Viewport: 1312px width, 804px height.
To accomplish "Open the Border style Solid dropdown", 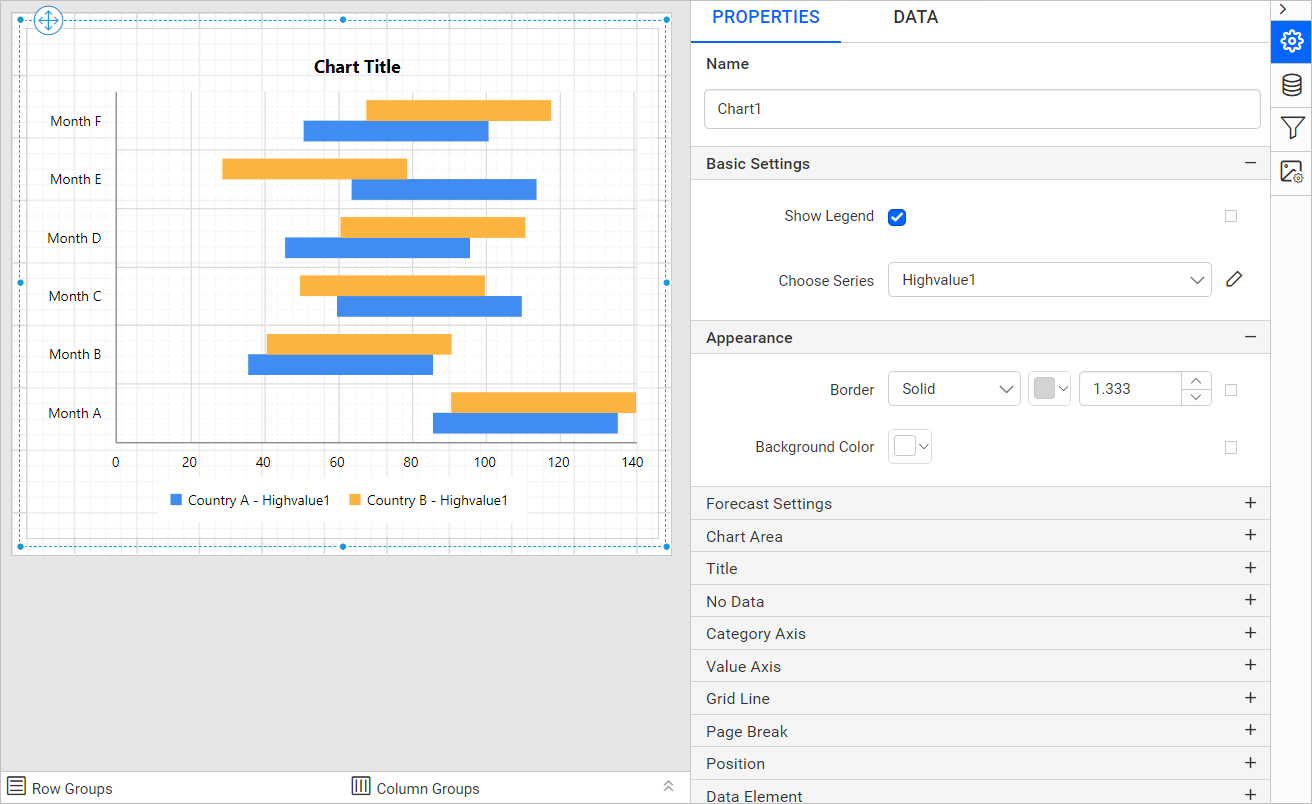I will 954,389.
